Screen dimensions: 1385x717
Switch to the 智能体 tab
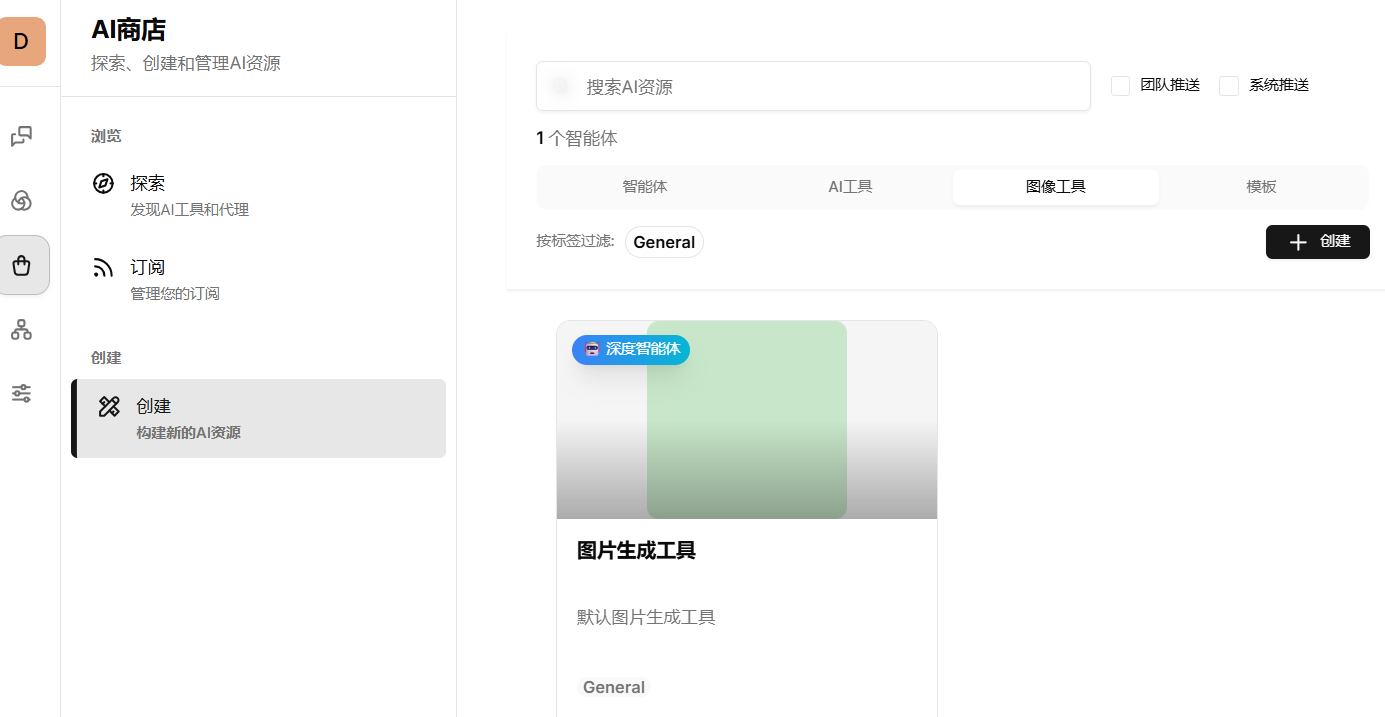point(644,187)
